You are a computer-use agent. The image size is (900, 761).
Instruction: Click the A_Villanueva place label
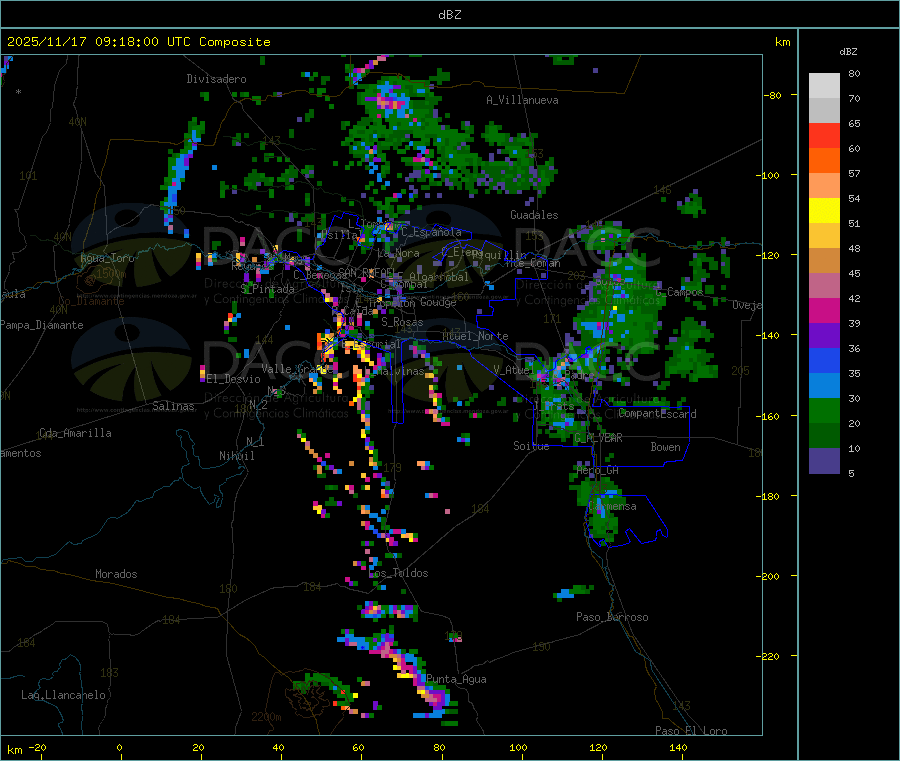[x=522, y=100]
